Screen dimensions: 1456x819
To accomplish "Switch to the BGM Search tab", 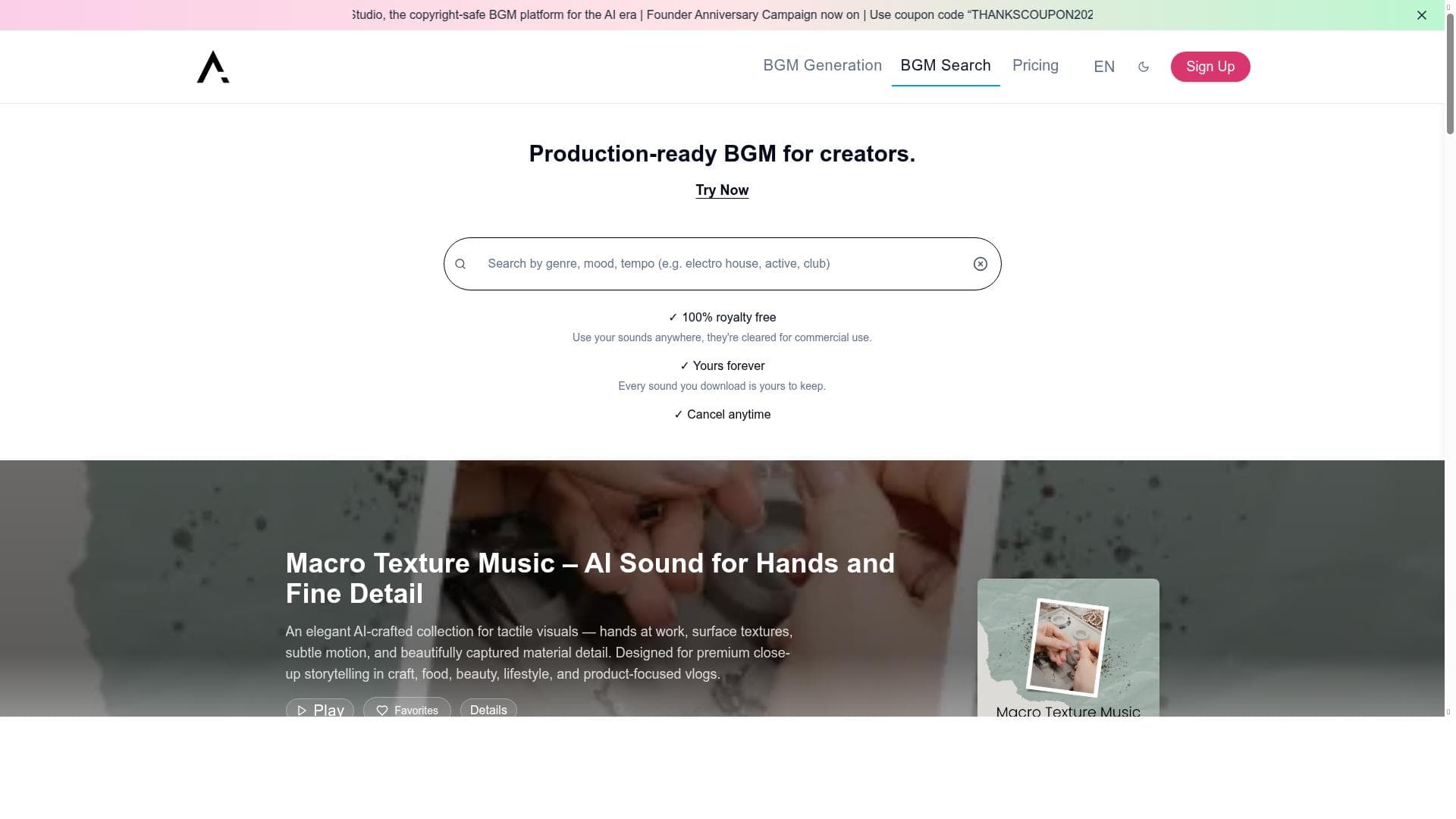I will pyautogui.click(x=946, y=65).
